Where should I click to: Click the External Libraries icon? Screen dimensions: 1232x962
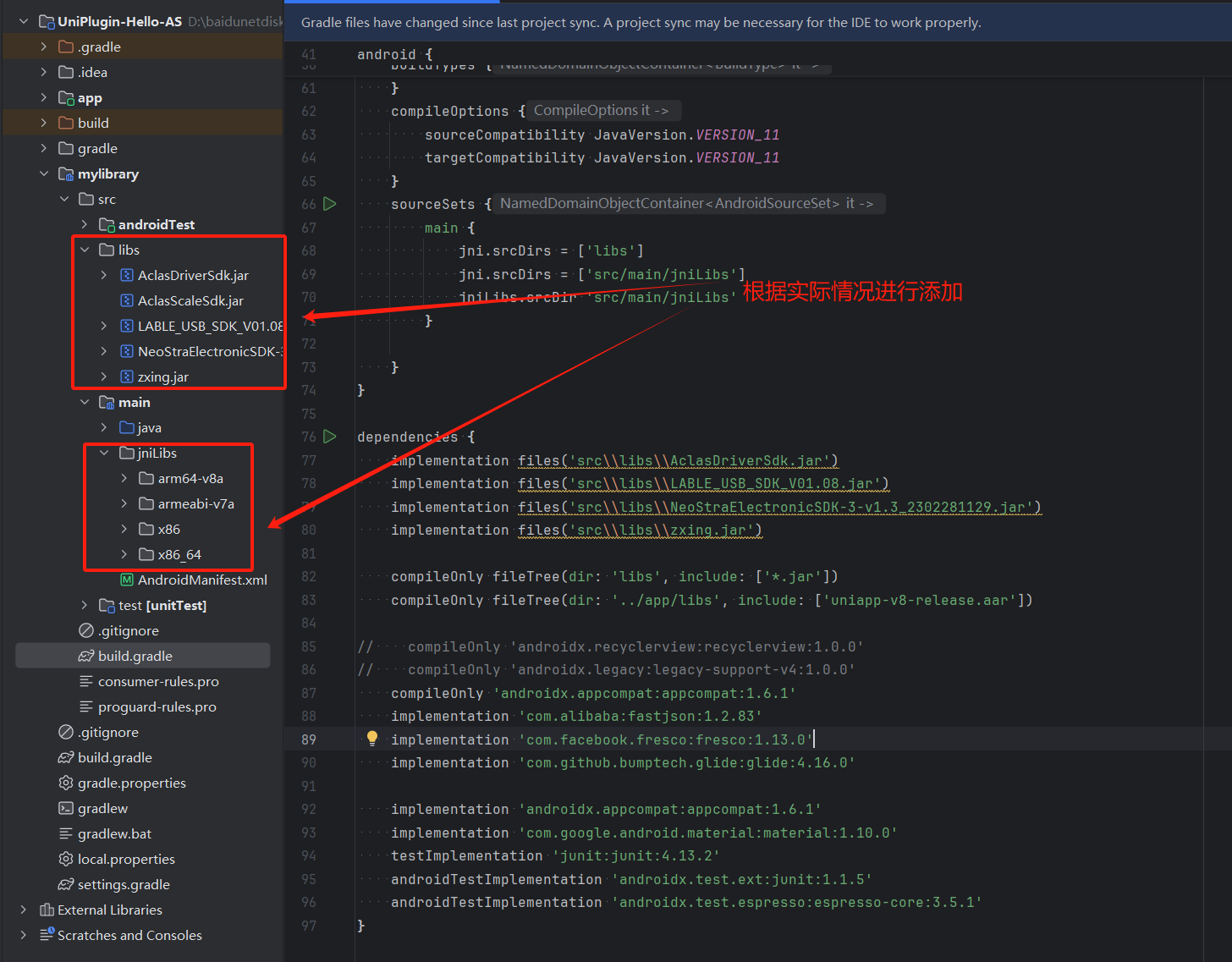point(47,910)
